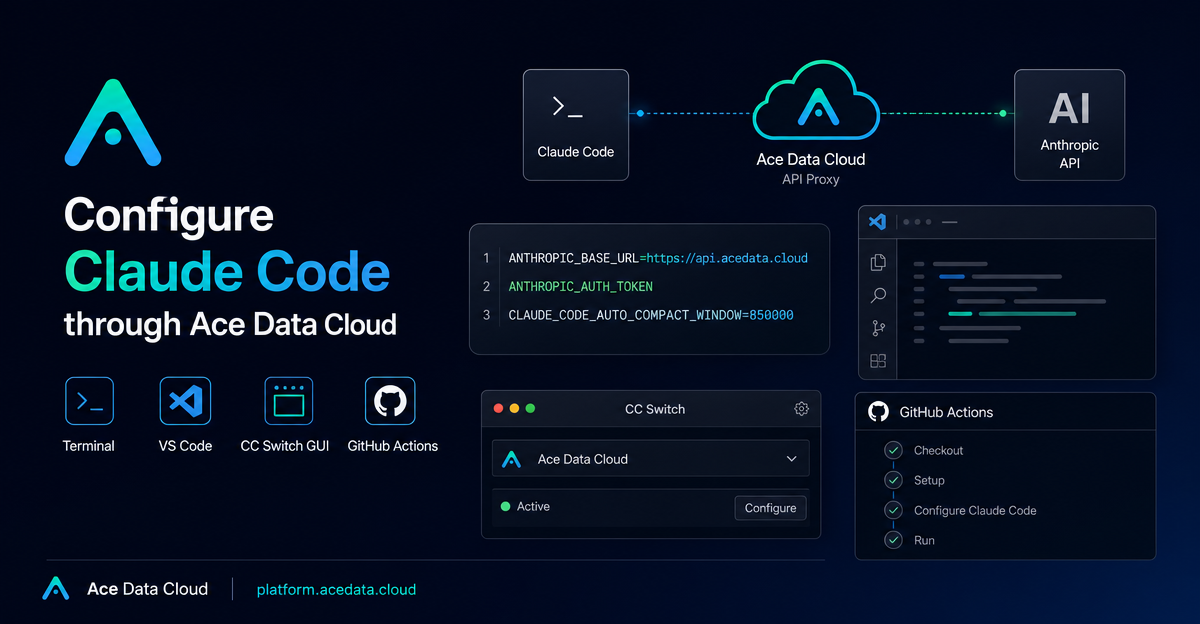
Task: Select the VS Code icon tile
Action: (185, 402)
